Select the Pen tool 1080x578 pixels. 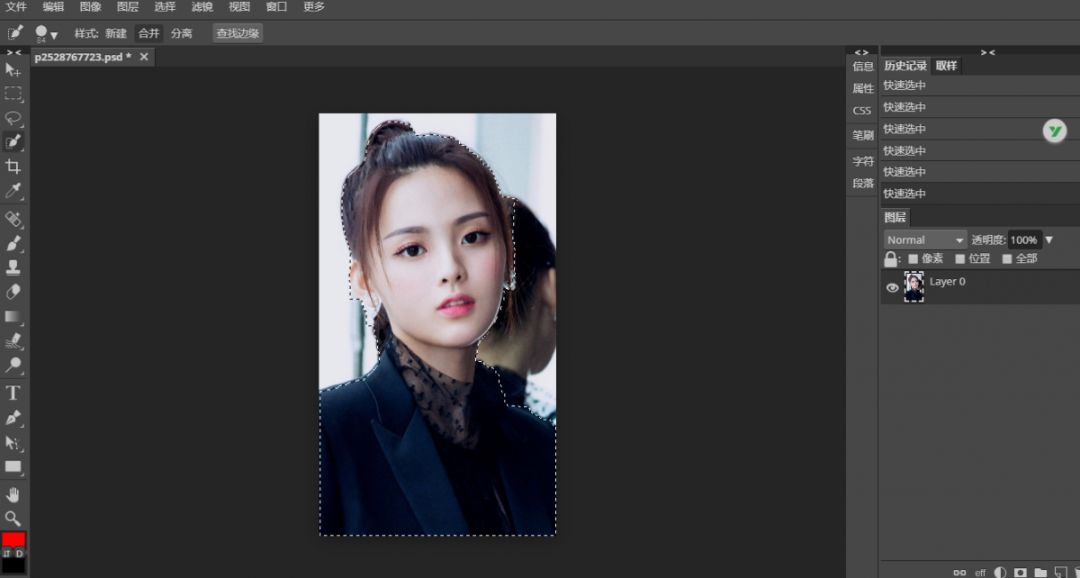click(13, 417)
